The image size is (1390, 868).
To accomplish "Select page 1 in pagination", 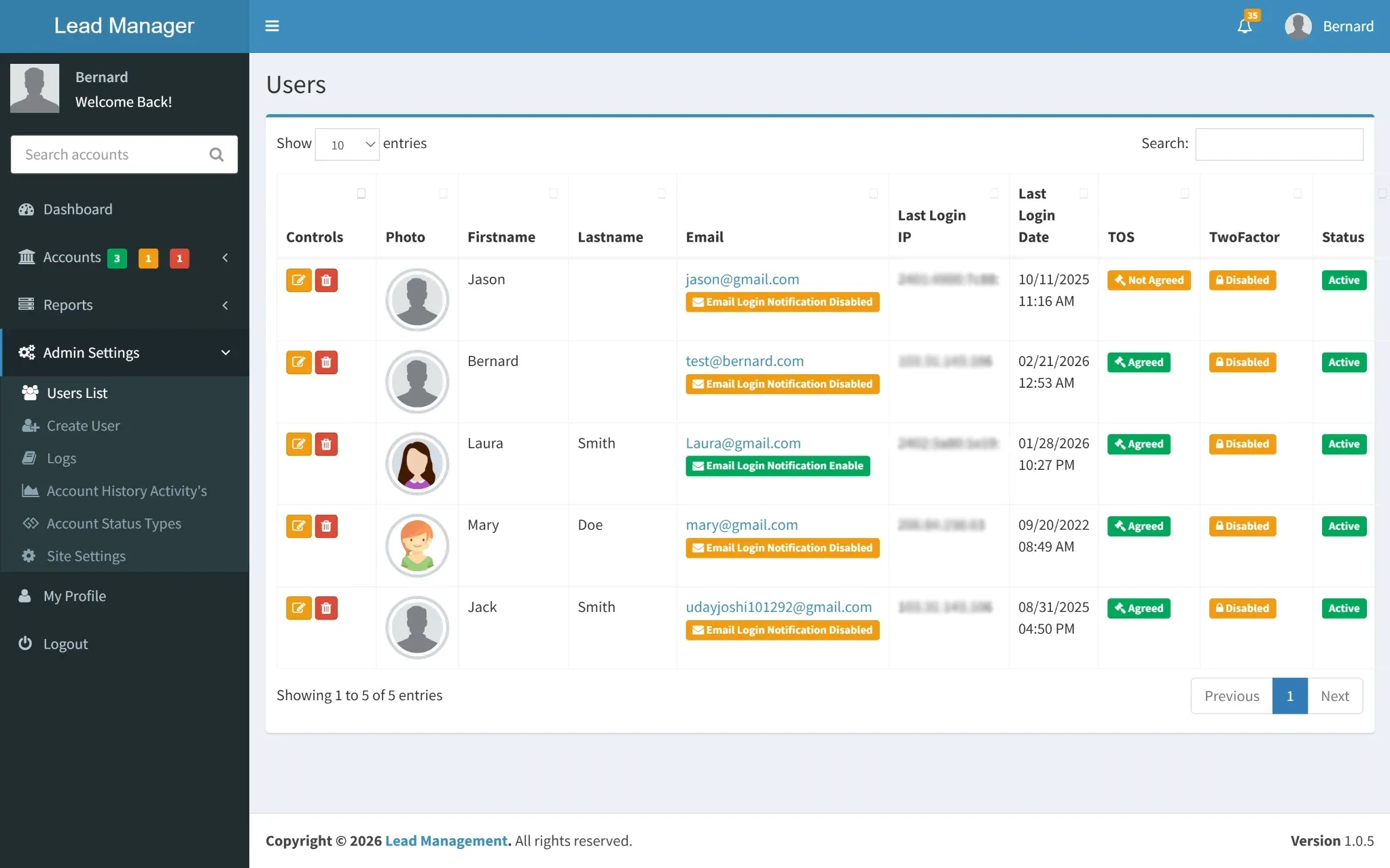I will (1289, 695).
